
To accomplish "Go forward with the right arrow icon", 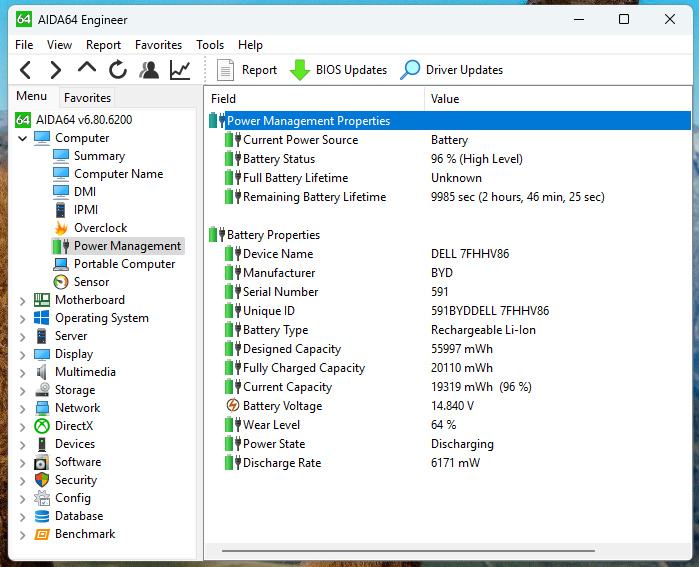I will point(55,70).
